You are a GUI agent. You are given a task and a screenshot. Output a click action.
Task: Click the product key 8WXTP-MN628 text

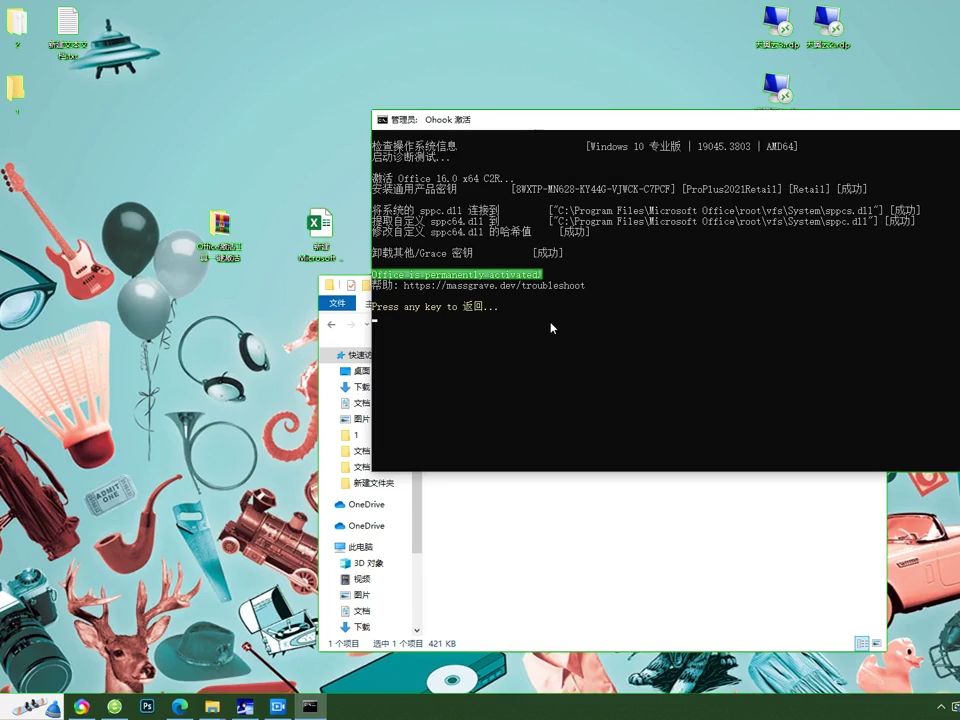click(593, 189)
